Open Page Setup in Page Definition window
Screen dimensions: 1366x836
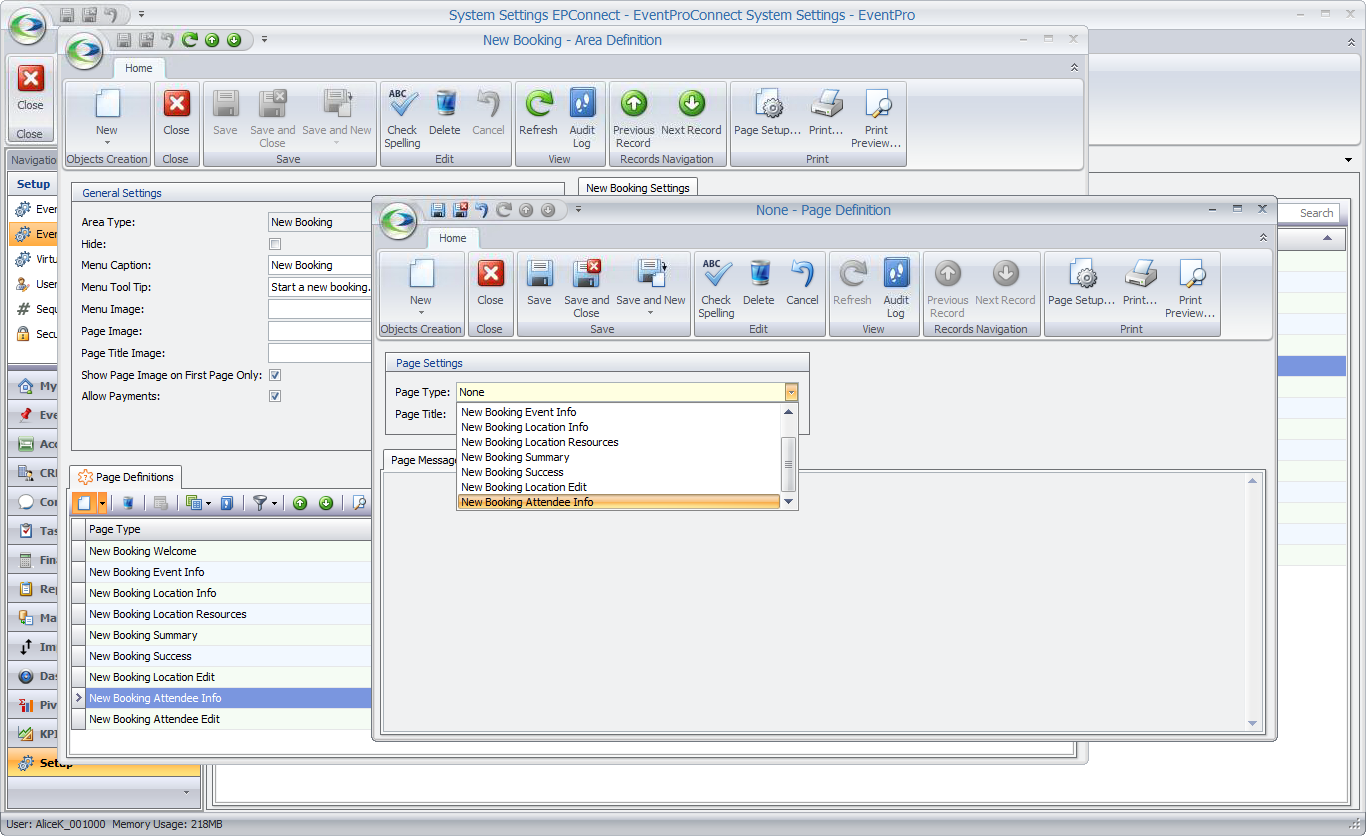pos(1082,282)
